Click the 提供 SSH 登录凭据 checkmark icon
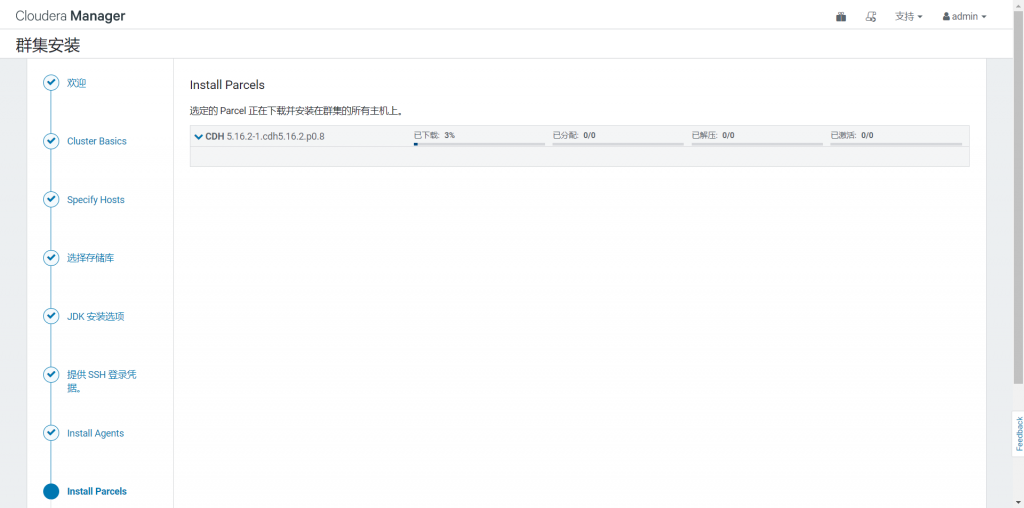This screenshot has width=1024, height=508. [51, 375]
